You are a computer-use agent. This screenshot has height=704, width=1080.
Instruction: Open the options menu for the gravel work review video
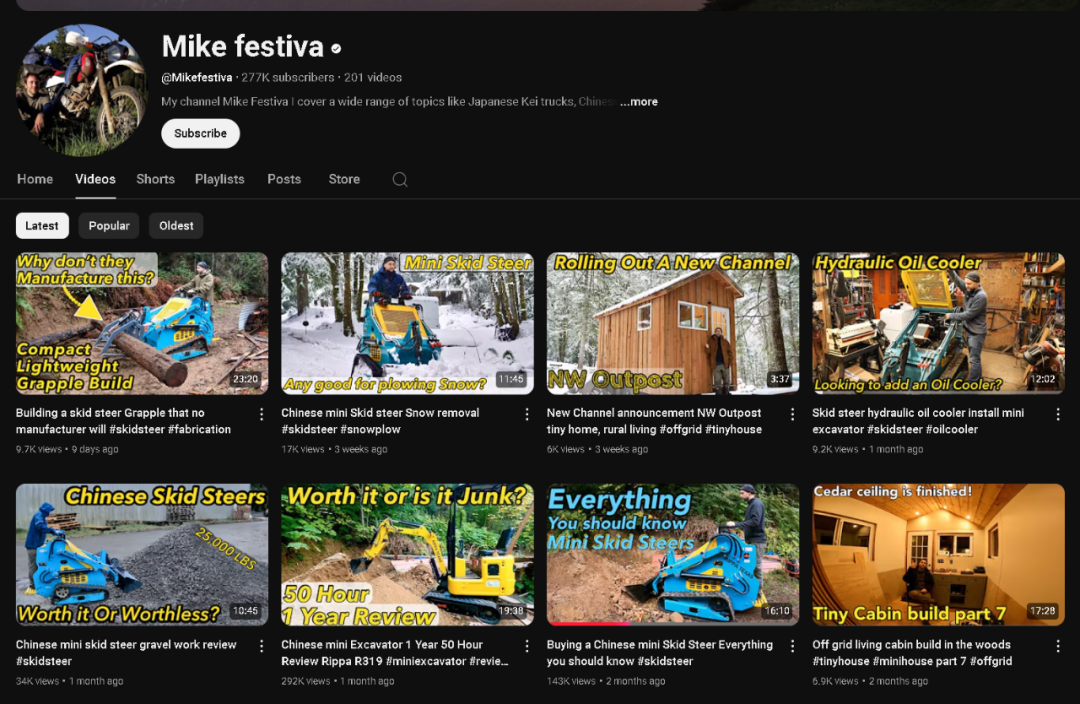(261, 646)
